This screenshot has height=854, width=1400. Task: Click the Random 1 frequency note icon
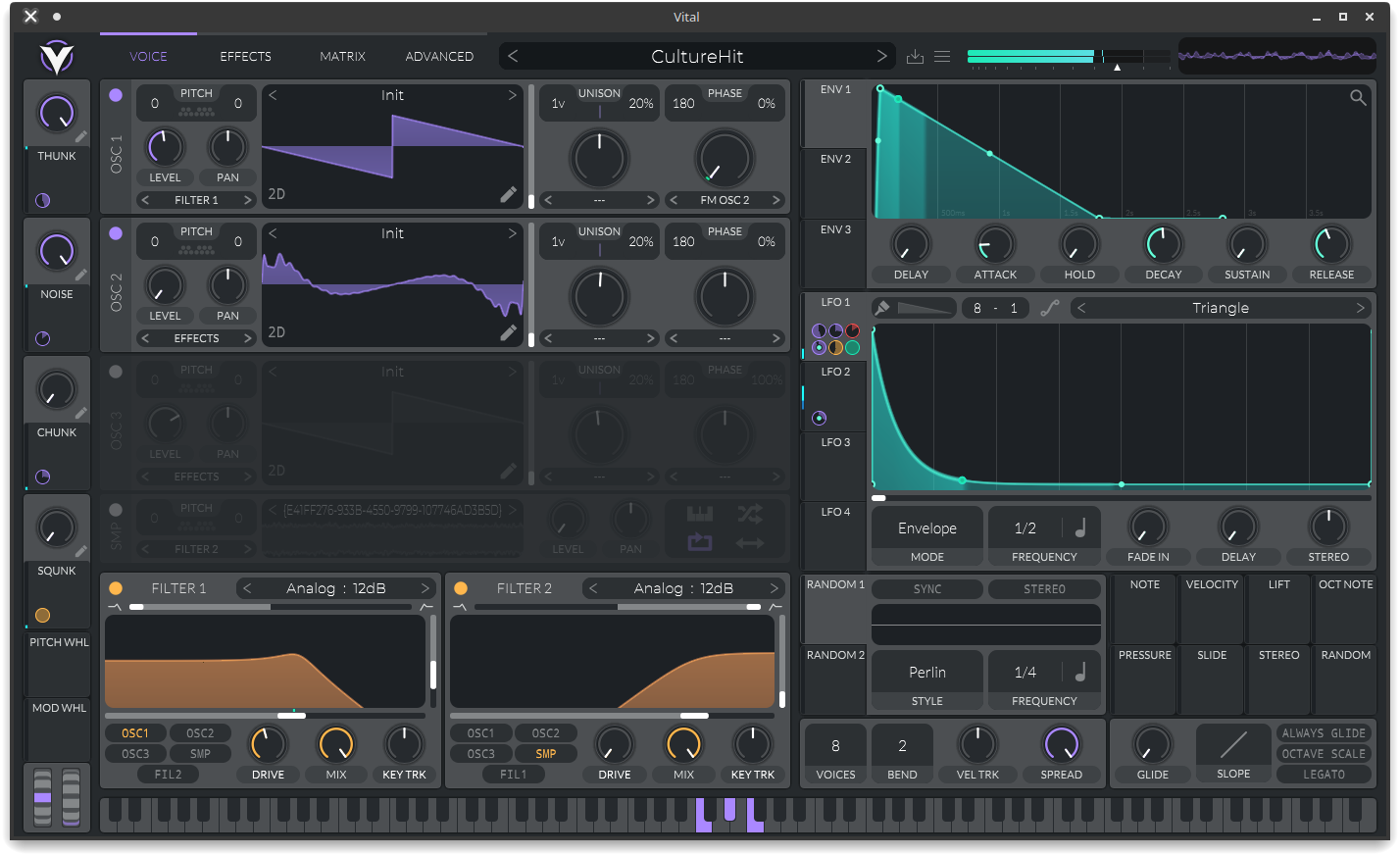tap(1080, 672)
